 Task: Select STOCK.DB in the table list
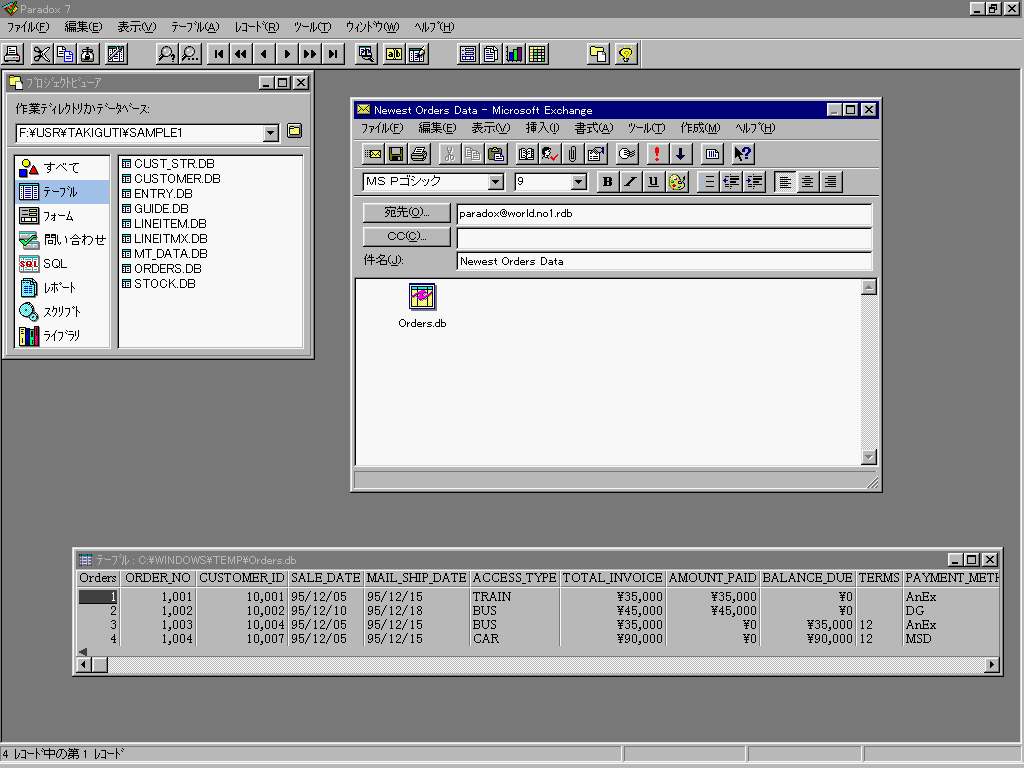pos(159,284)
